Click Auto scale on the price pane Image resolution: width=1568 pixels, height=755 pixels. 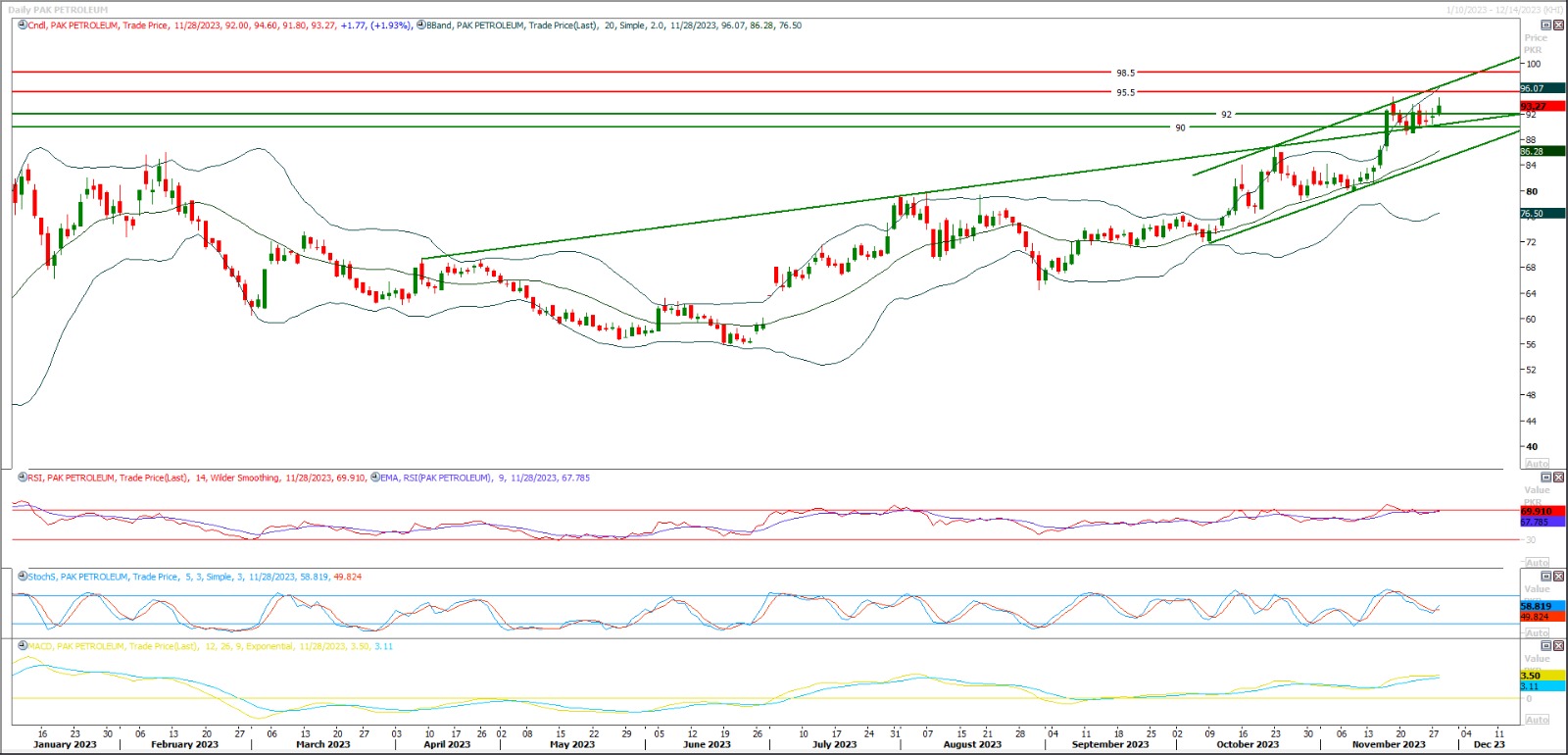tap(1537, 463)
